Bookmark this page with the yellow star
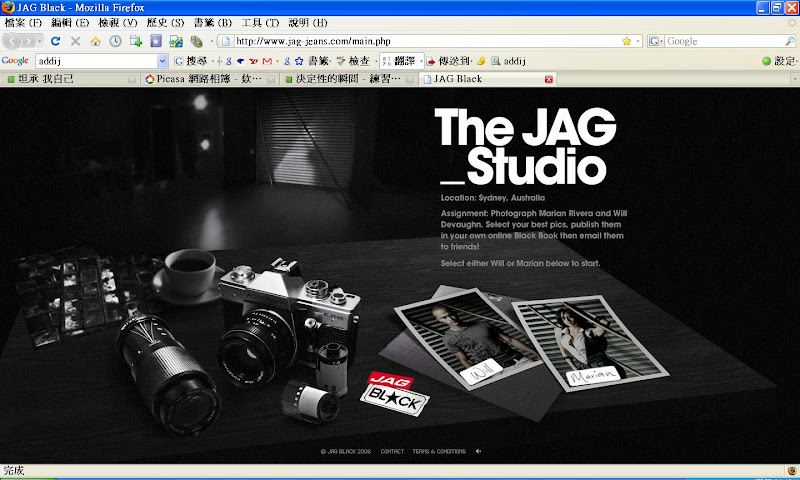 click(626, 41)
